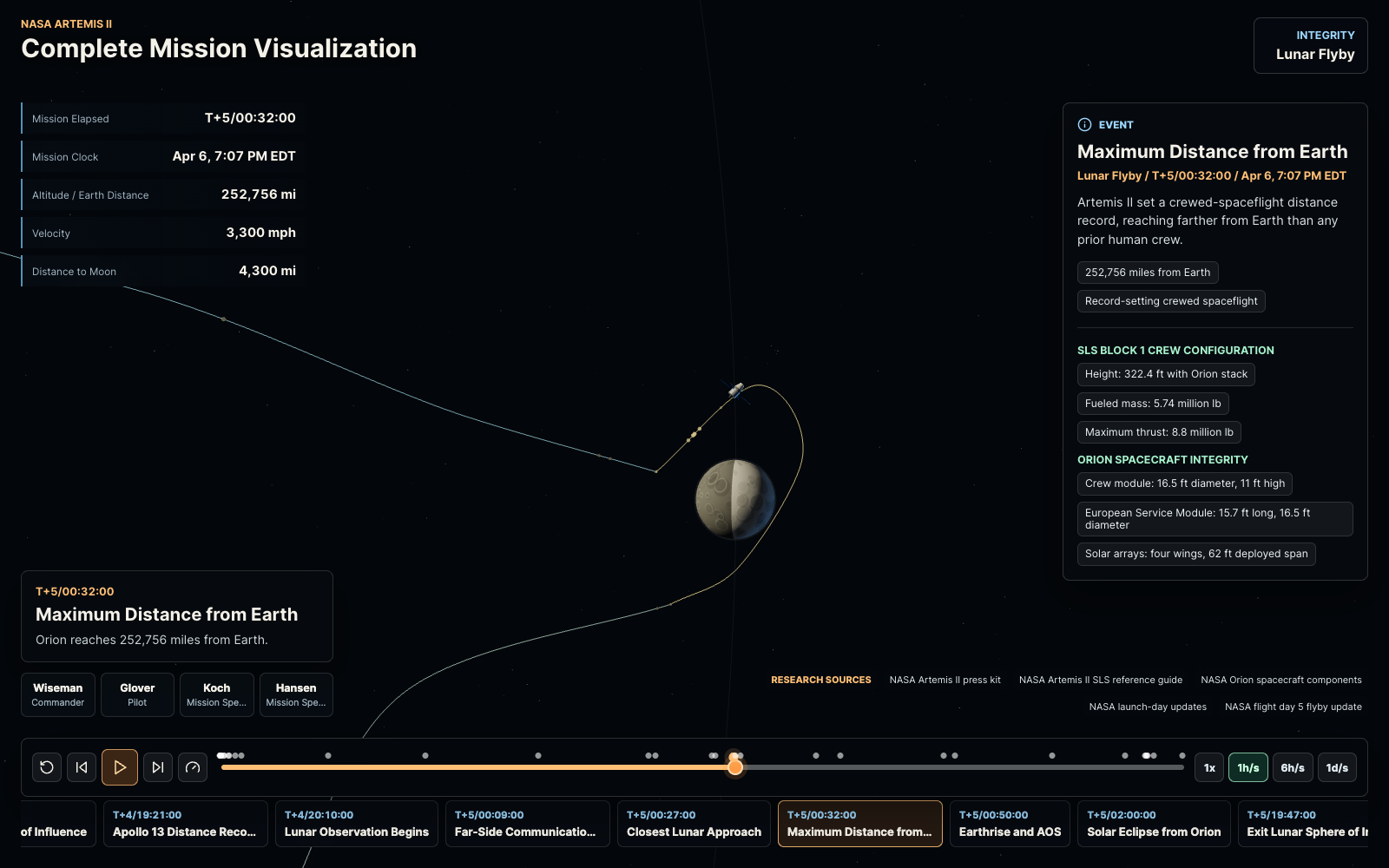Viewport: 1389px width, 868px height.
Task: Click the Mission Clock readout row
Action: (163, 156)
